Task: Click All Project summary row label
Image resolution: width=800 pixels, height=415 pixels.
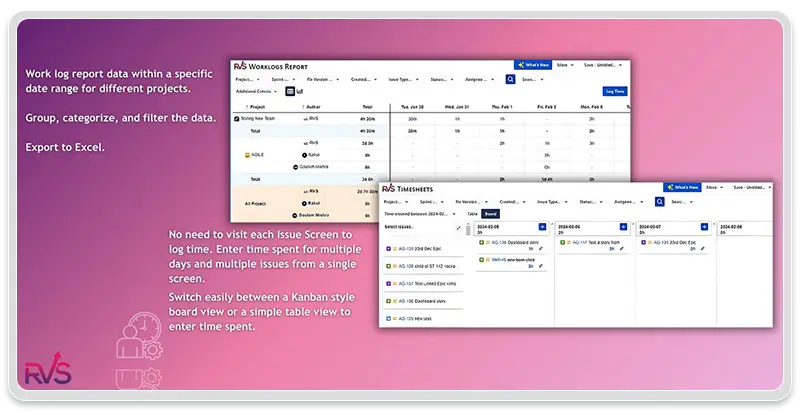Action: (255, 204)
